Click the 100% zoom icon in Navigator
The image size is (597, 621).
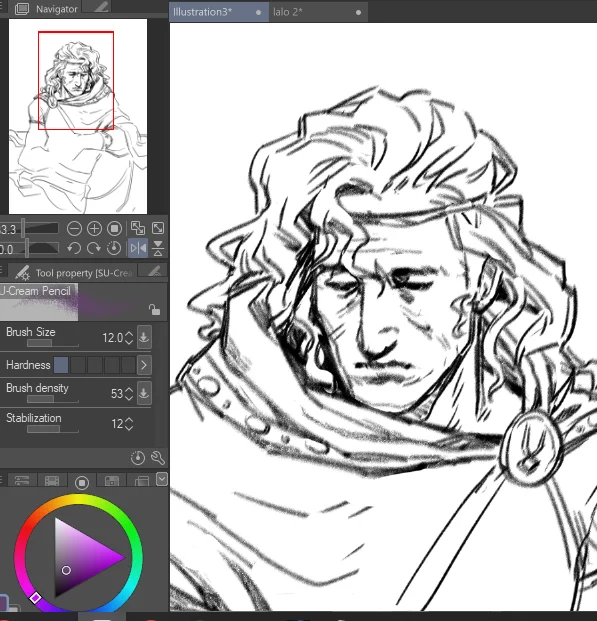point(114,229)
